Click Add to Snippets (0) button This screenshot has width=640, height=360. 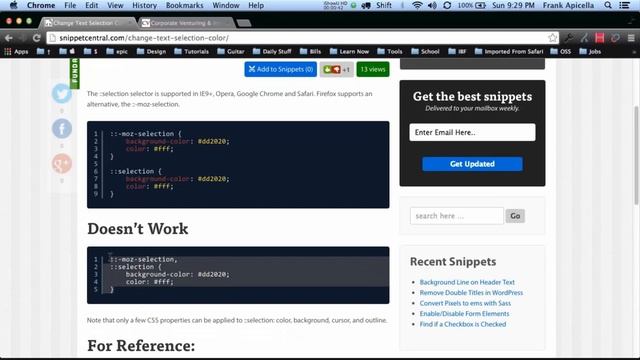pyautogui.click(x=280, y=69)
